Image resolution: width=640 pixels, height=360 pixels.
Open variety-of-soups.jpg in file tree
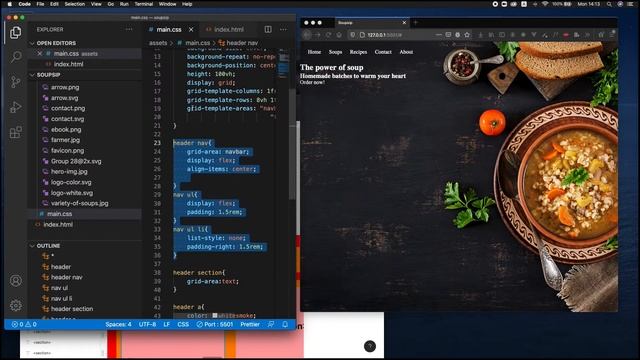pyautogui.click(x=80, y=203)
